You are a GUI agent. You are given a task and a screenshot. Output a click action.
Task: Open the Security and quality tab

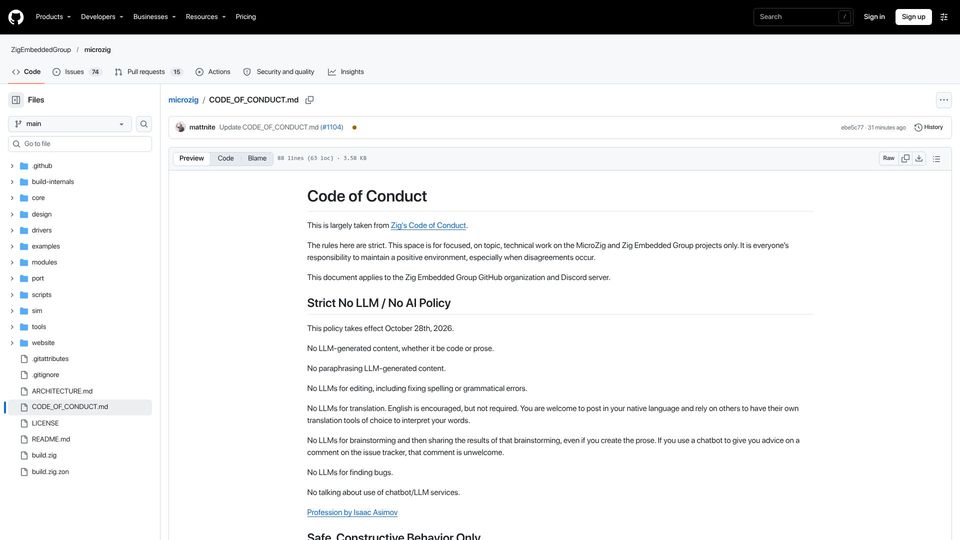tap(279, 72)
